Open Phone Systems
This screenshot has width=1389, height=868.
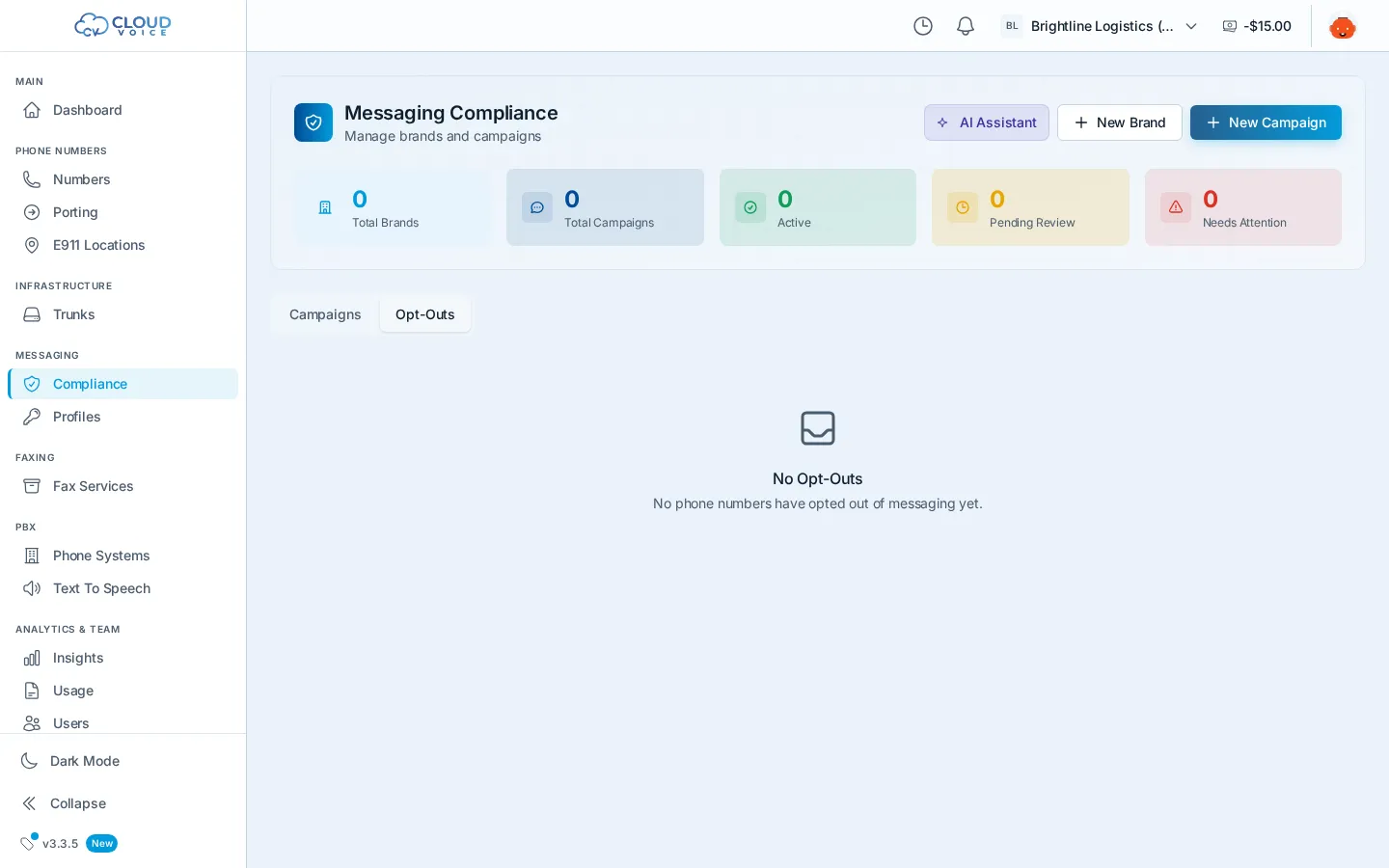pos(123,556)
